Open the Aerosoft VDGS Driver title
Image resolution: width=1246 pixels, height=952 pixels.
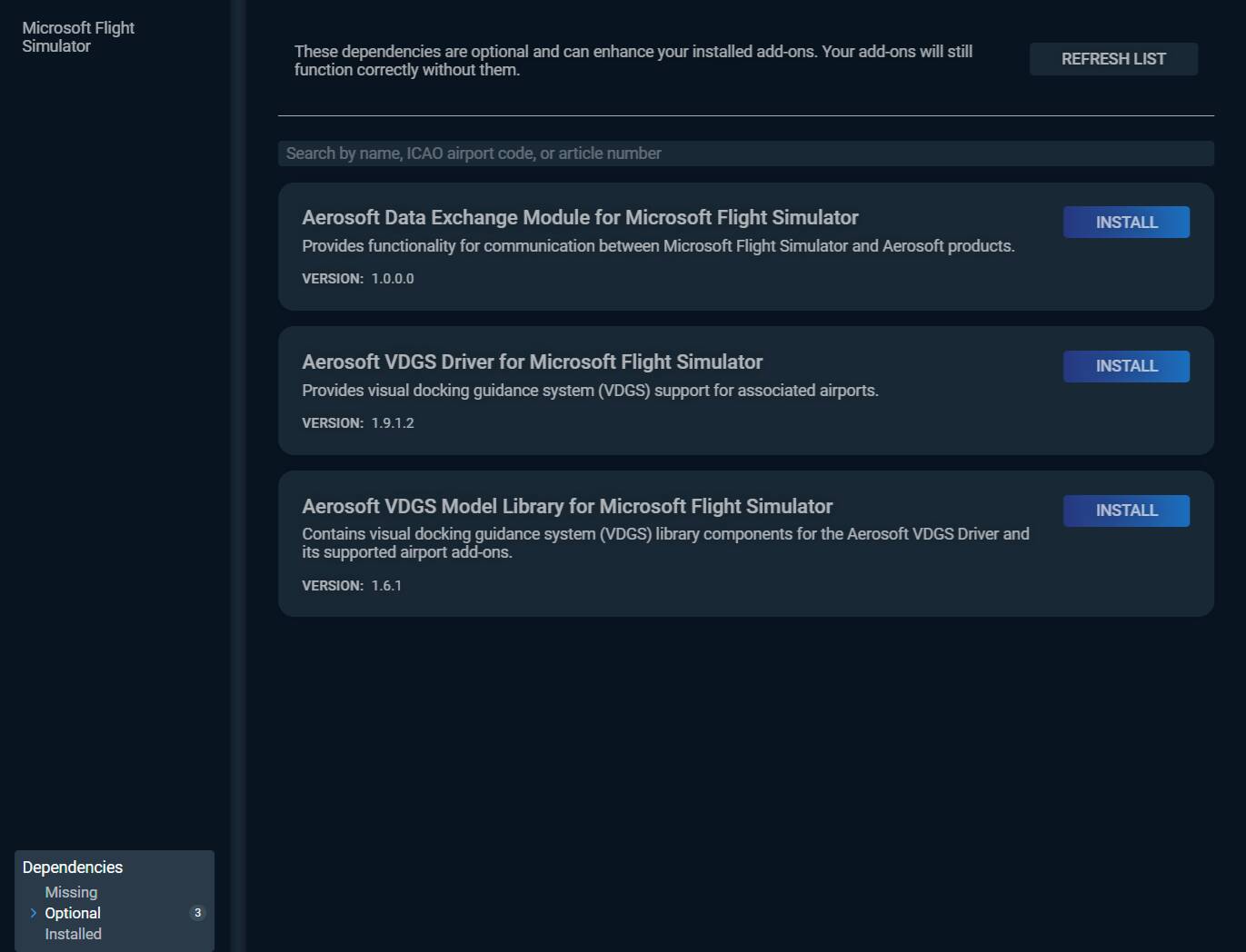[532, 362]
